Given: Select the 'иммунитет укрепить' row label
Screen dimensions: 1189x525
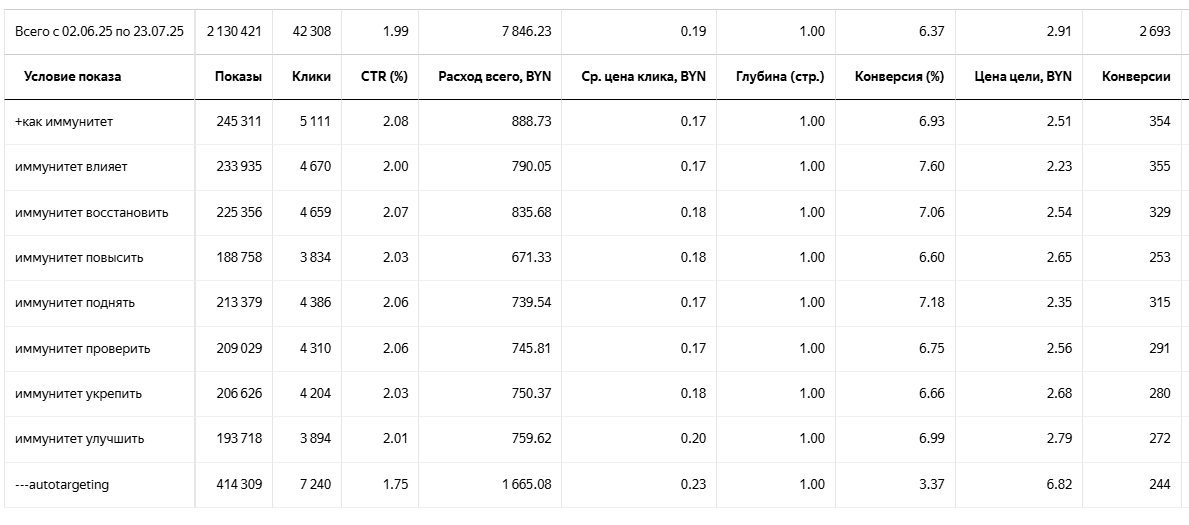Looking at the screenshot, I should [78, 393].
